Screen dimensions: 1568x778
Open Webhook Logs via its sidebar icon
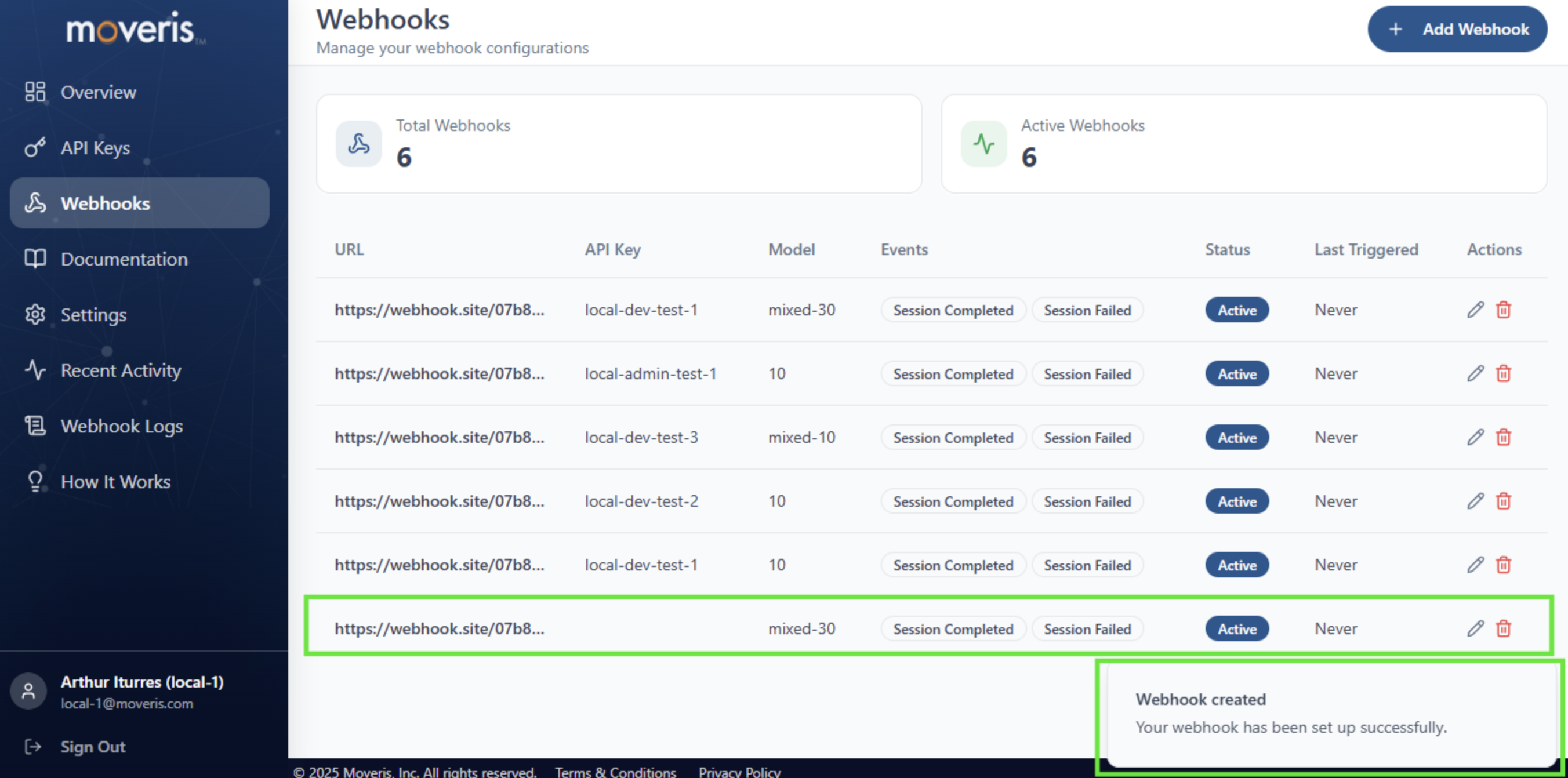pyautogui.click(x=35, y=426)
